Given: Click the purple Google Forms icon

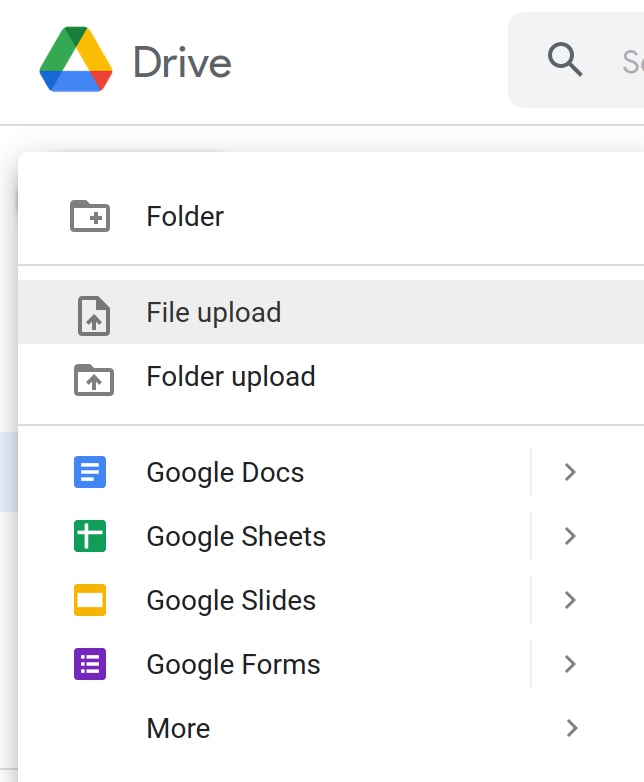Looking at the screenshot, I should [90, 664].
